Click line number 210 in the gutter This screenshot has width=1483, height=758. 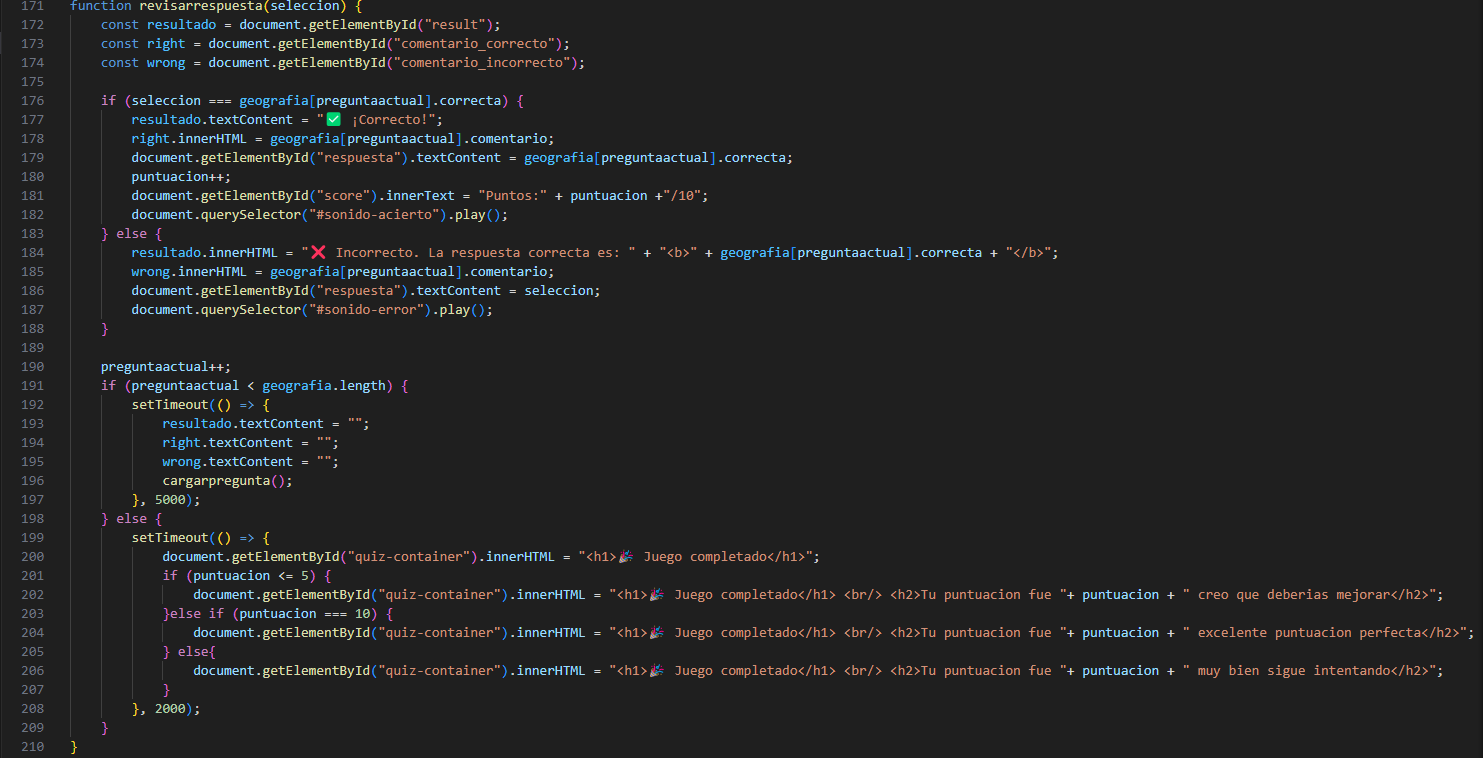pos(32,747)
